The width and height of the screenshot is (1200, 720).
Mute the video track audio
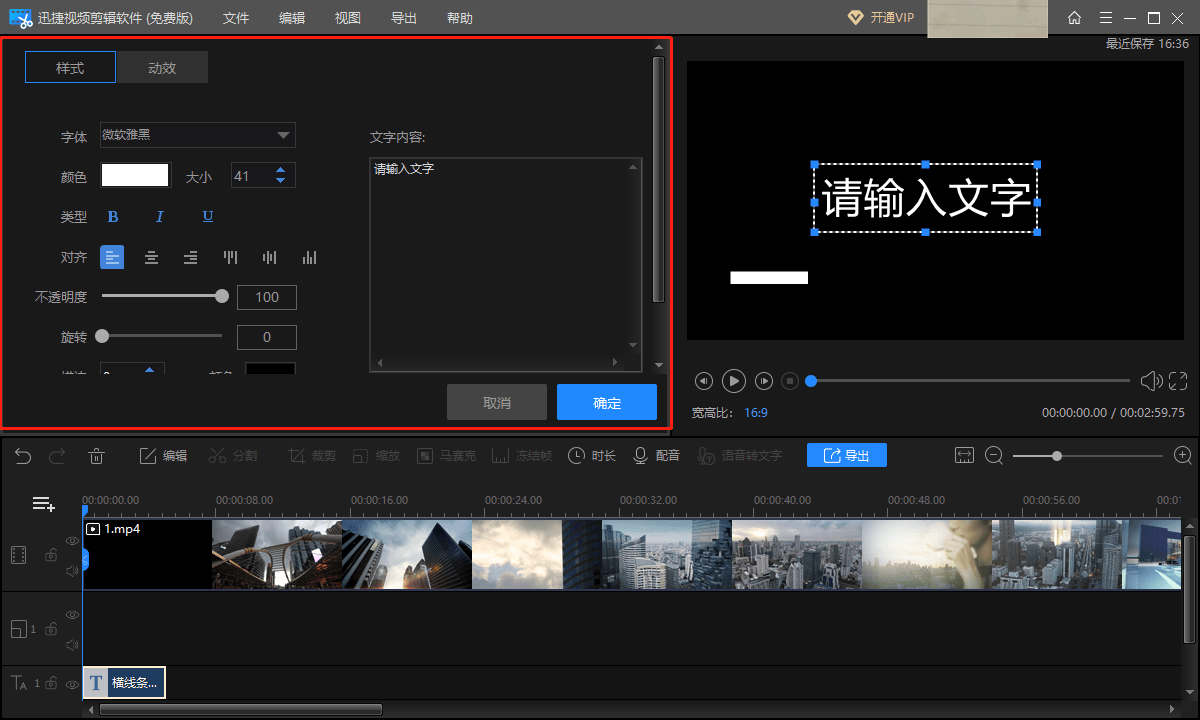(x=72, y=571)
